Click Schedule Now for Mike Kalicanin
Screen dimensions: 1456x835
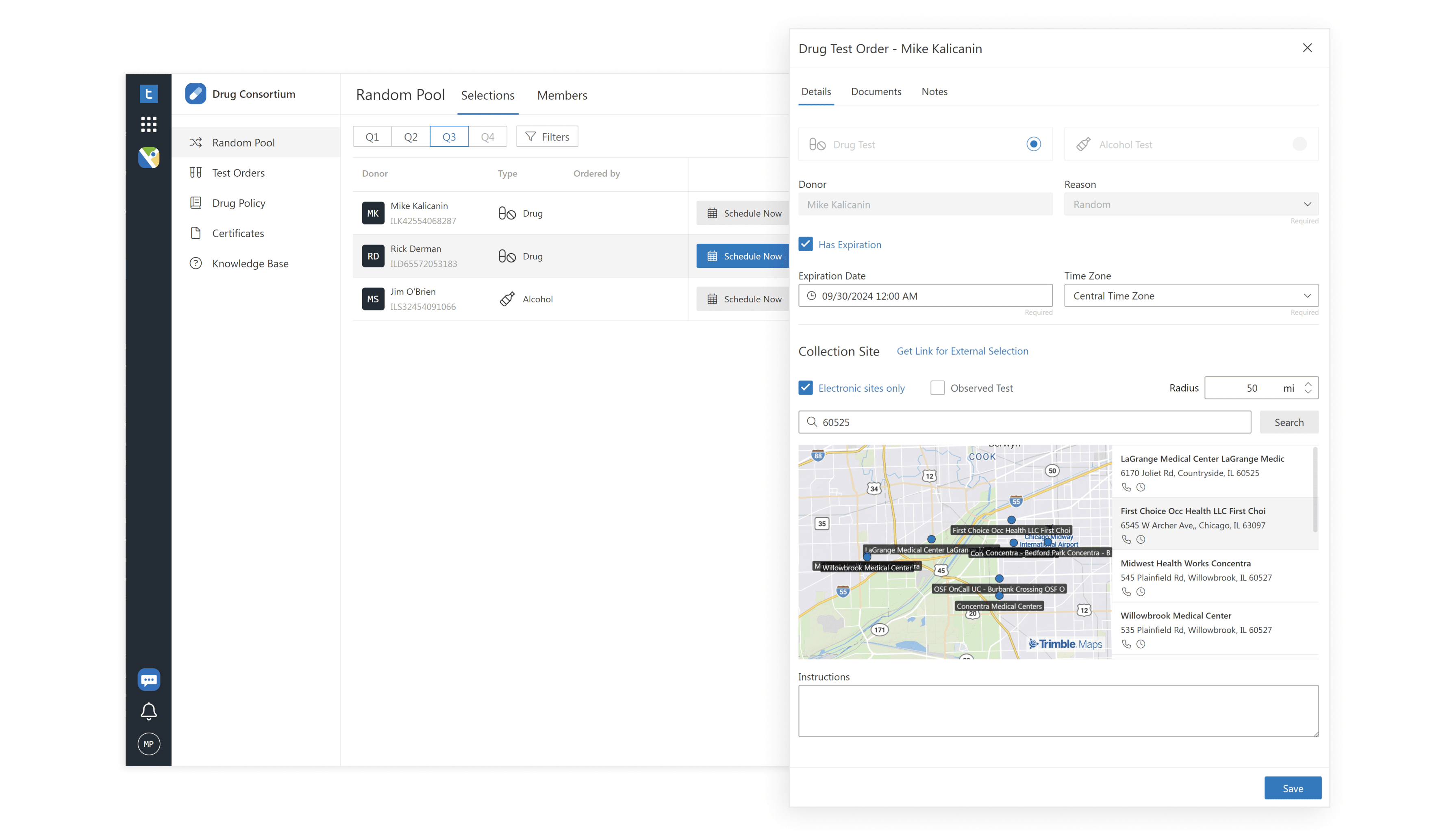743,213
